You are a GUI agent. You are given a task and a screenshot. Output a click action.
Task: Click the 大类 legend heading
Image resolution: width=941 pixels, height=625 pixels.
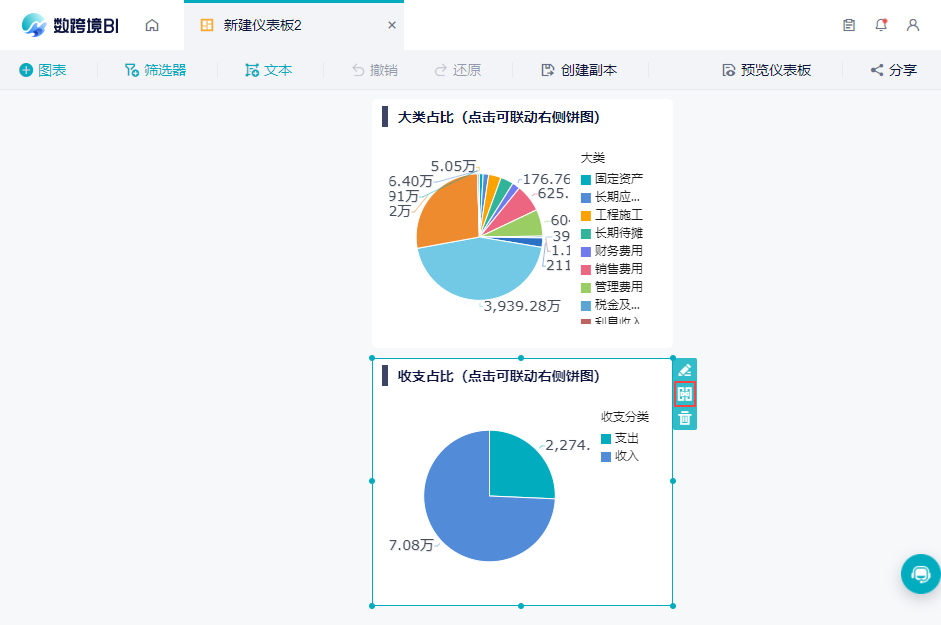point(592,158)
